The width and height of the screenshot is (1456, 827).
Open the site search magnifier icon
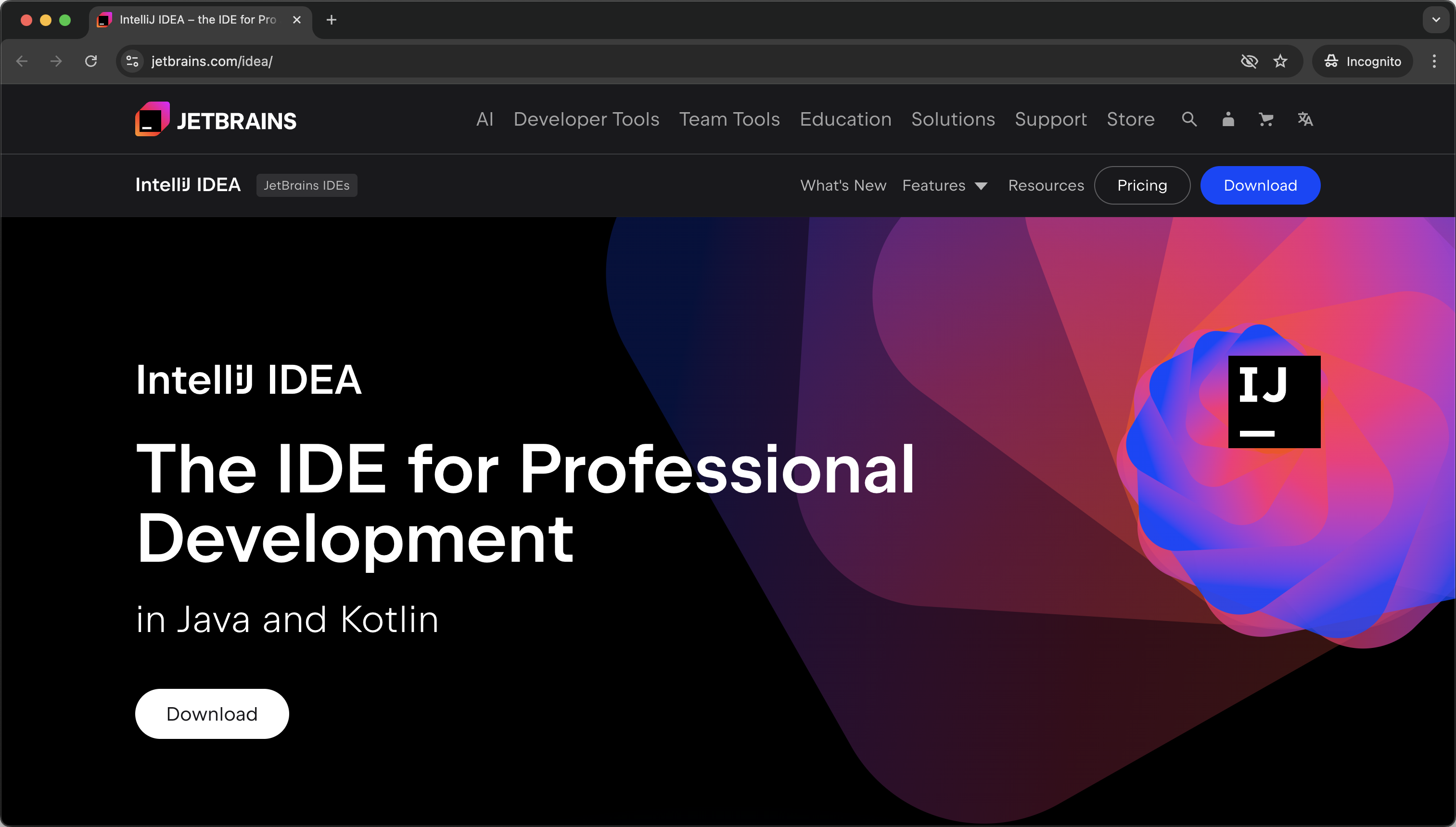[1189, 119]
